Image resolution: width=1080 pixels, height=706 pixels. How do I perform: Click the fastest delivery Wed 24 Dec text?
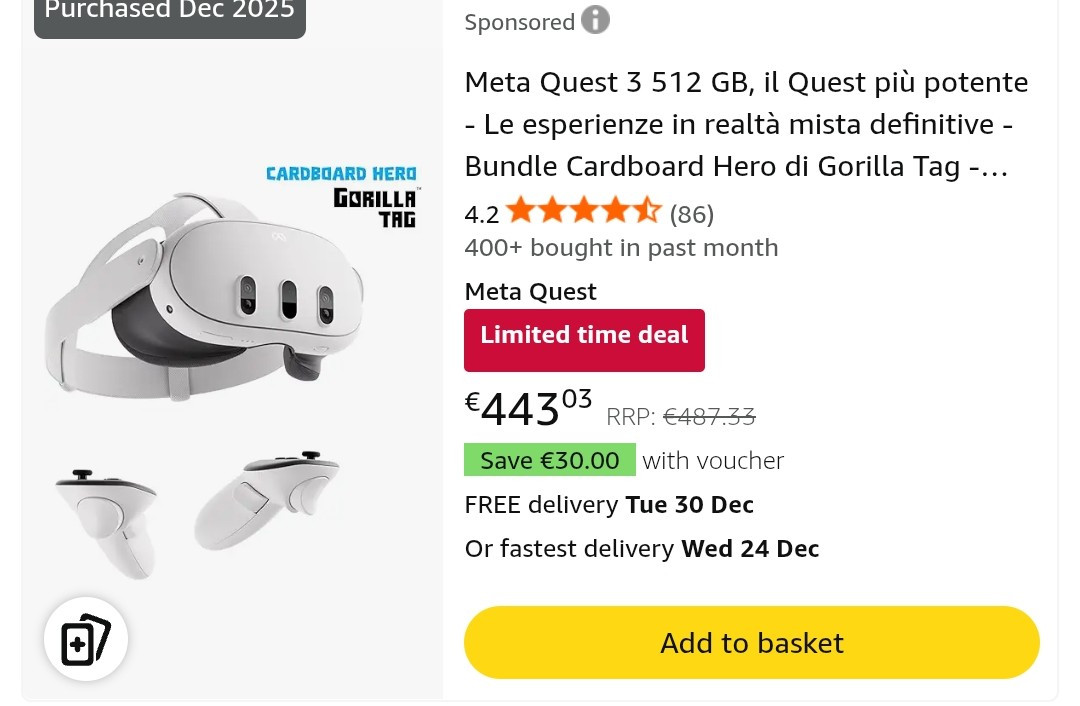[641, 549]
